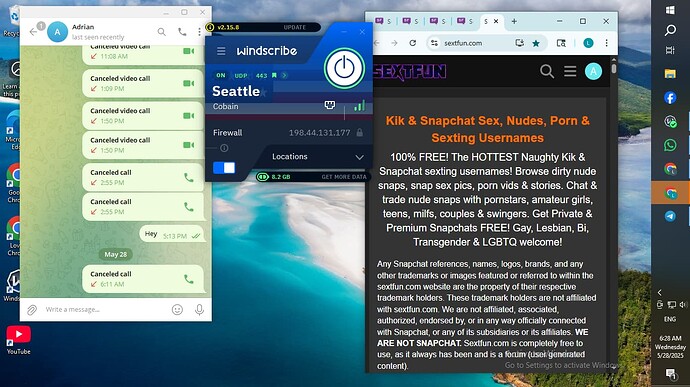Open Task View from the taskbar
Image resolution: width=690 pixels, height=387 pixels.
[x=670, y=50]
